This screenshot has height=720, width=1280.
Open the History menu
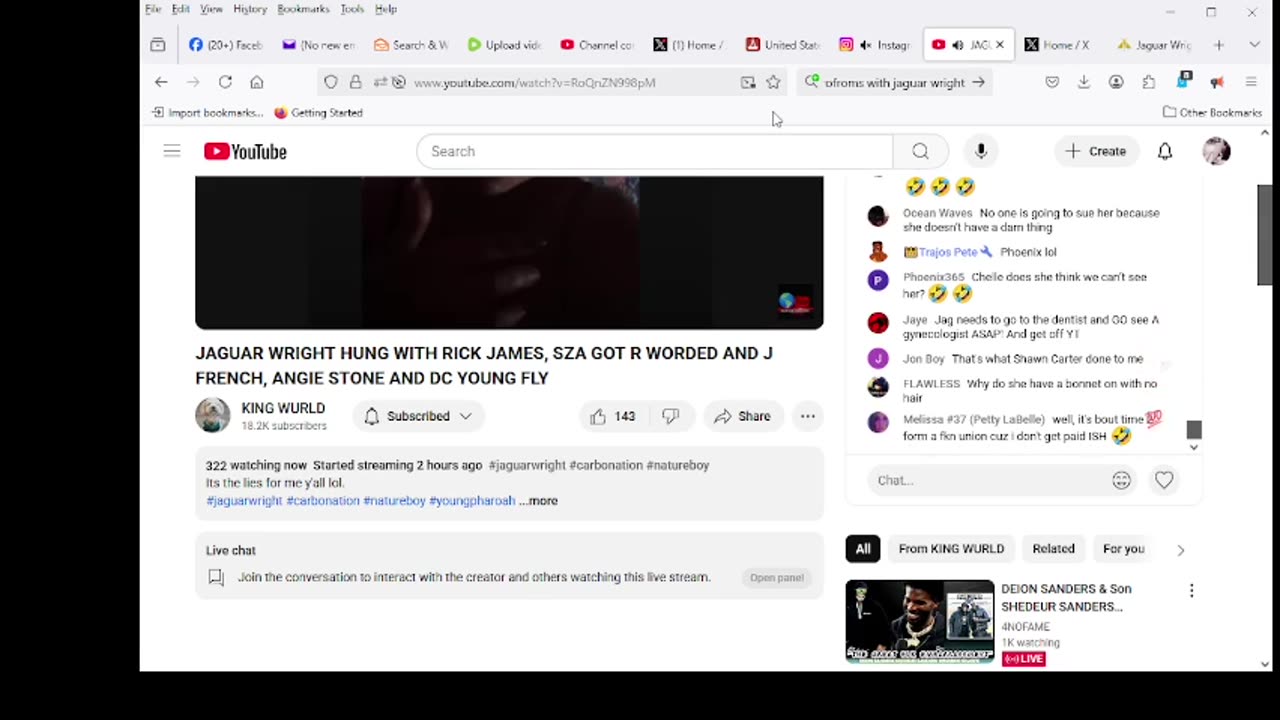click(250, 9)
